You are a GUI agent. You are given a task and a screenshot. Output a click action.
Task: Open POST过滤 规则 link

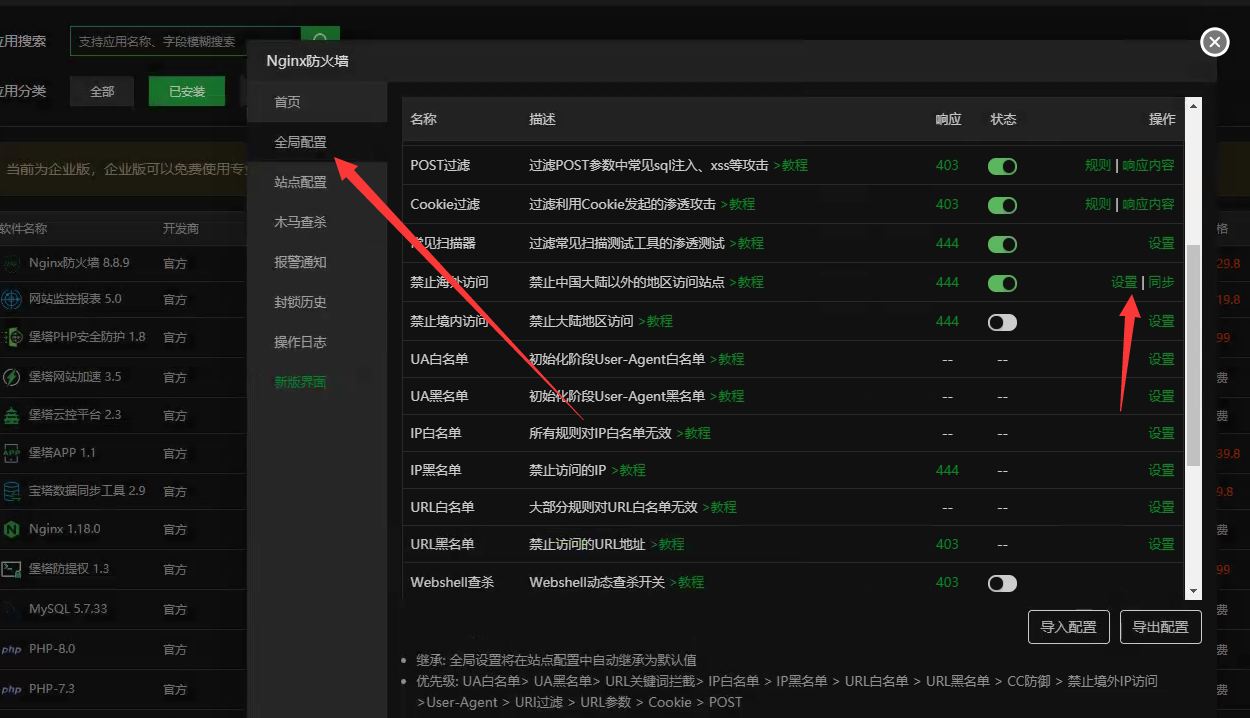tap(1098, 165)
